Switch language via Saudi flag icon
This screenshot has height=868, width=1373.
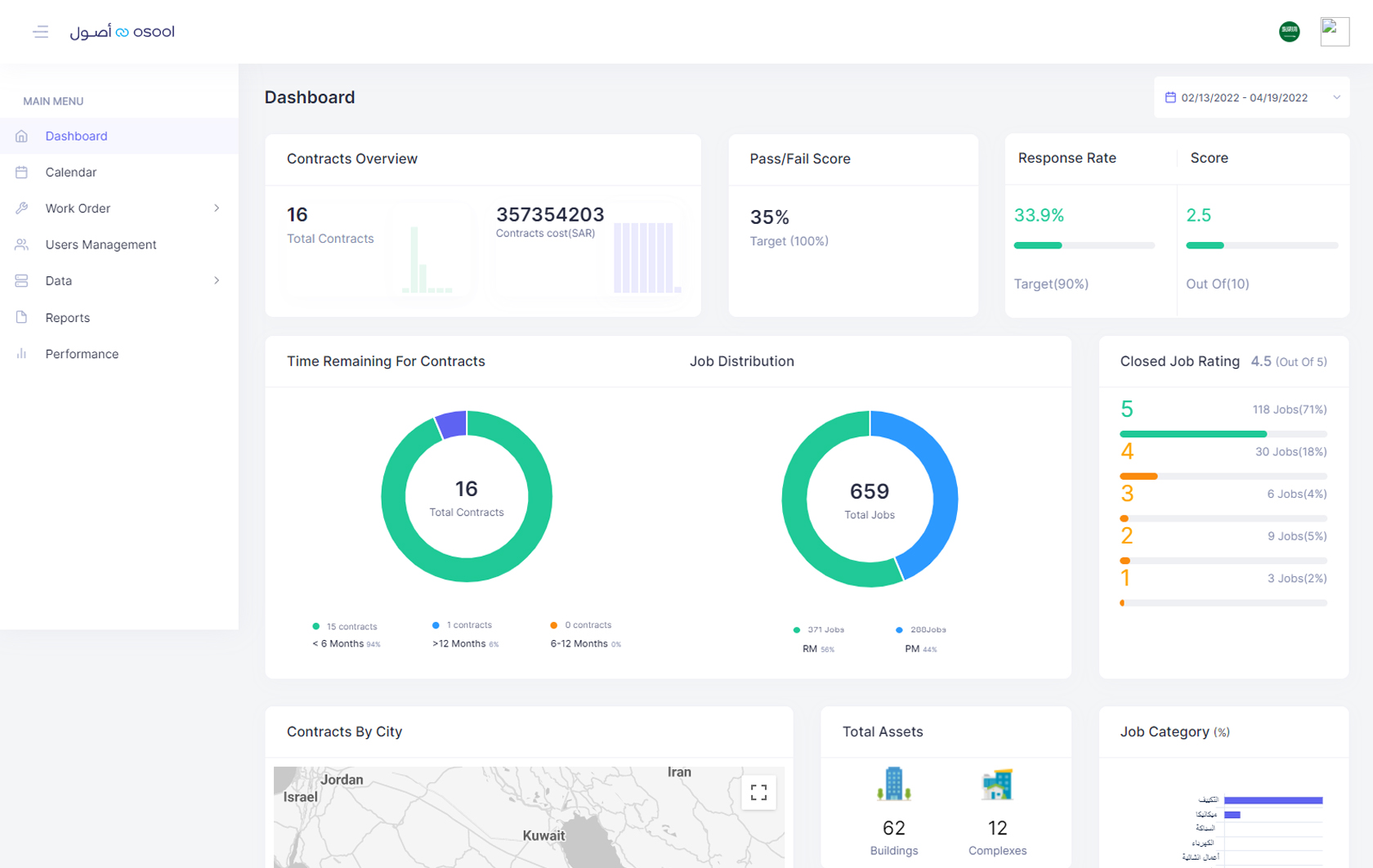pyautogui.click(x=1289, y=32)
